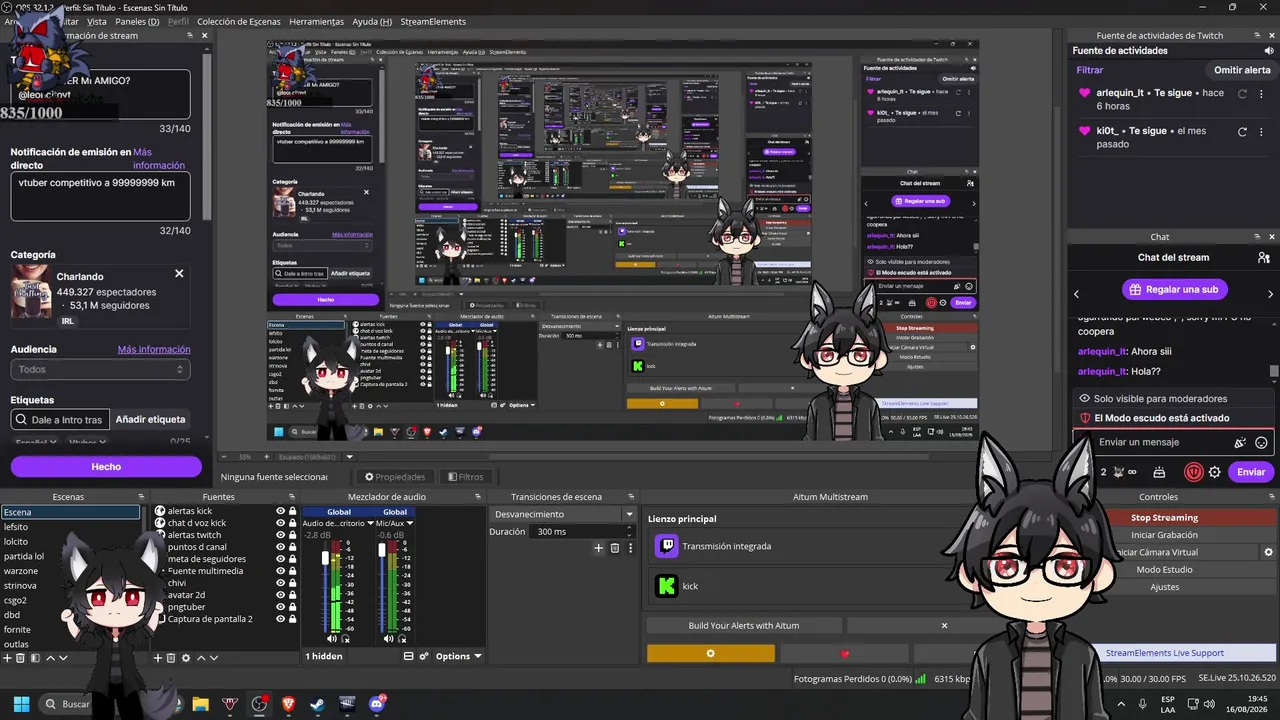Mute the Audio del escritorio channel

coord(332,638)
